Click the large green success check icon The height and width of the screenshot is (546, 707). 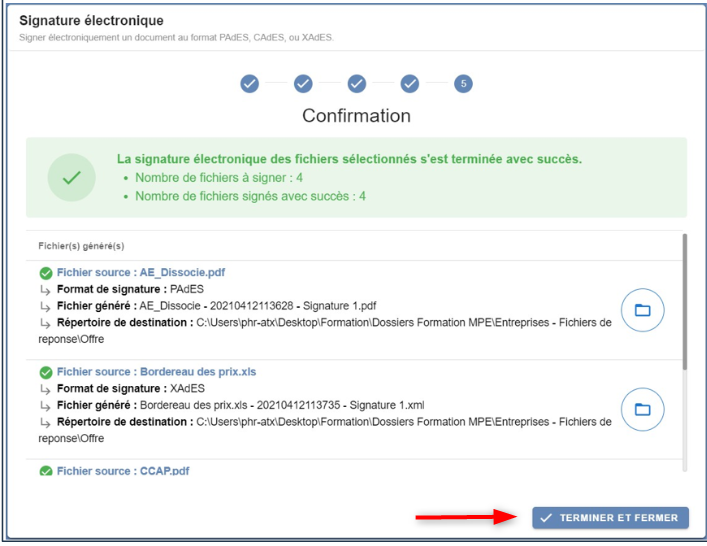tap(72, 177)
